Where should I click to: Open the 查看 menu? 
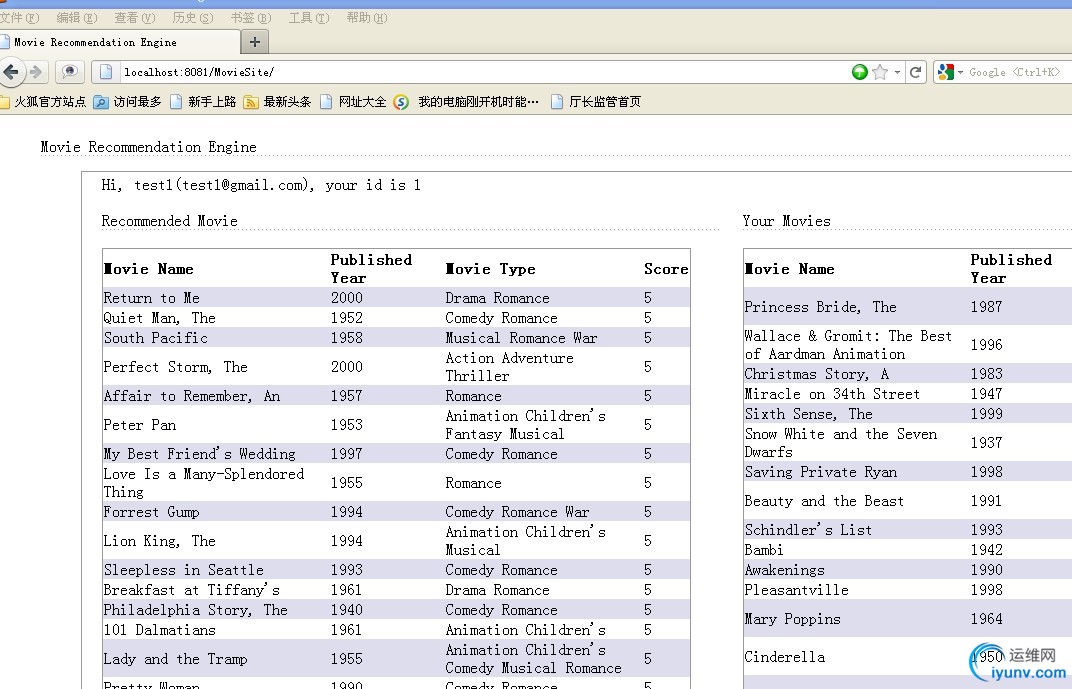tap(135, 18)
